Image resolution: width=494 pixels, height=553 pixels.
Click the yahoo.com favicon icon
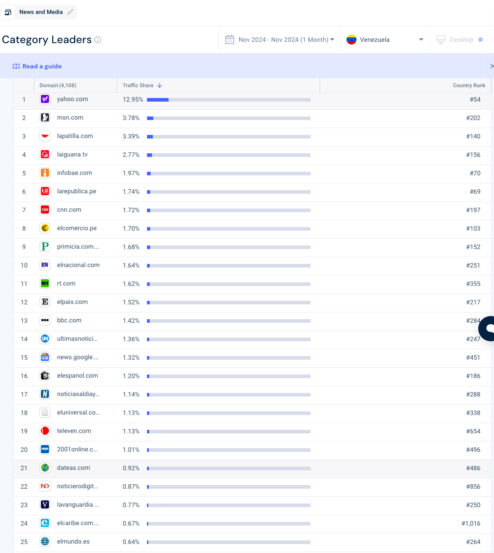tap(45, 99)
